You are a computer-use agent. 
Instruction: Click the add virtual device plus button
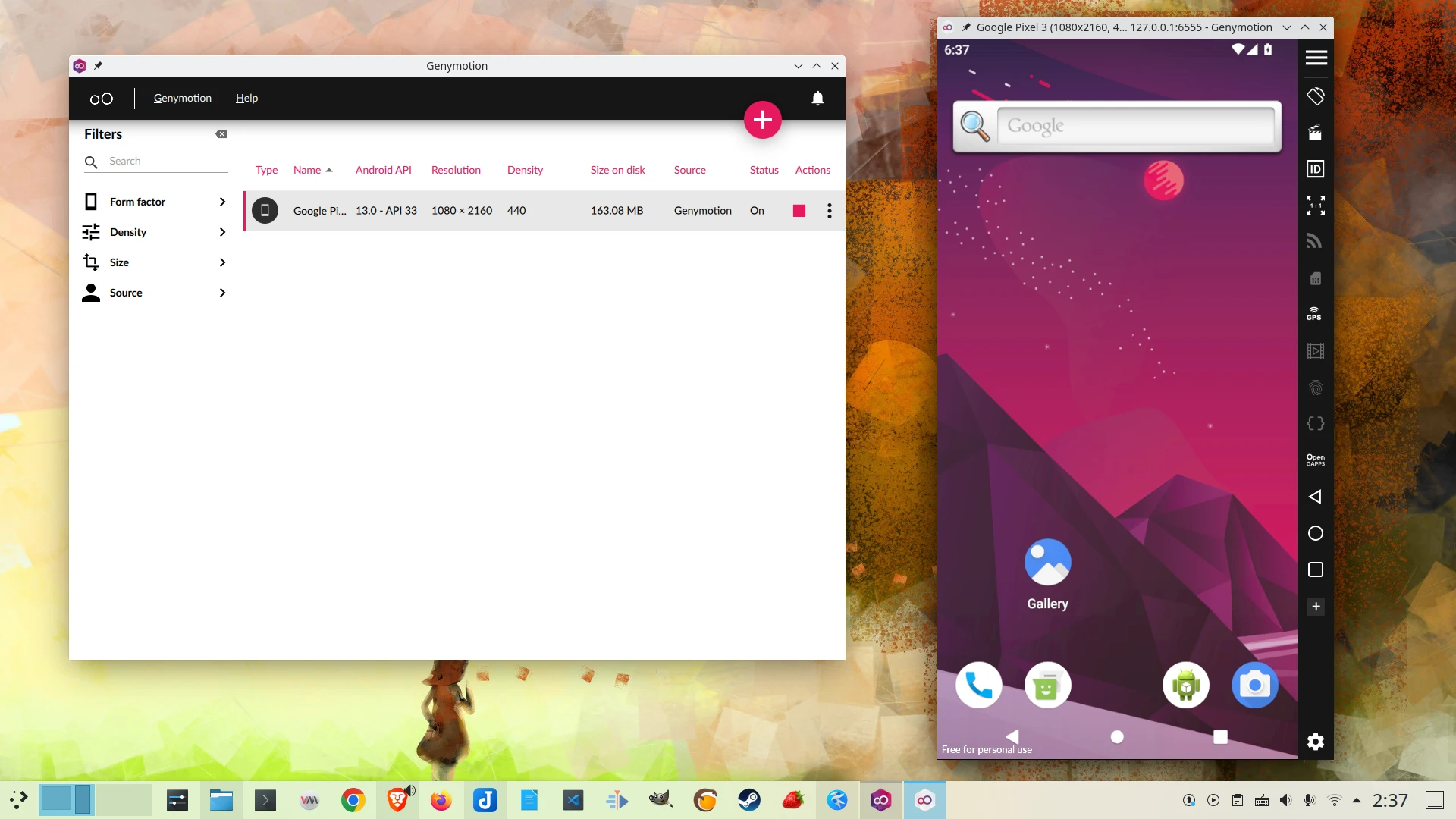pos(762,120)
